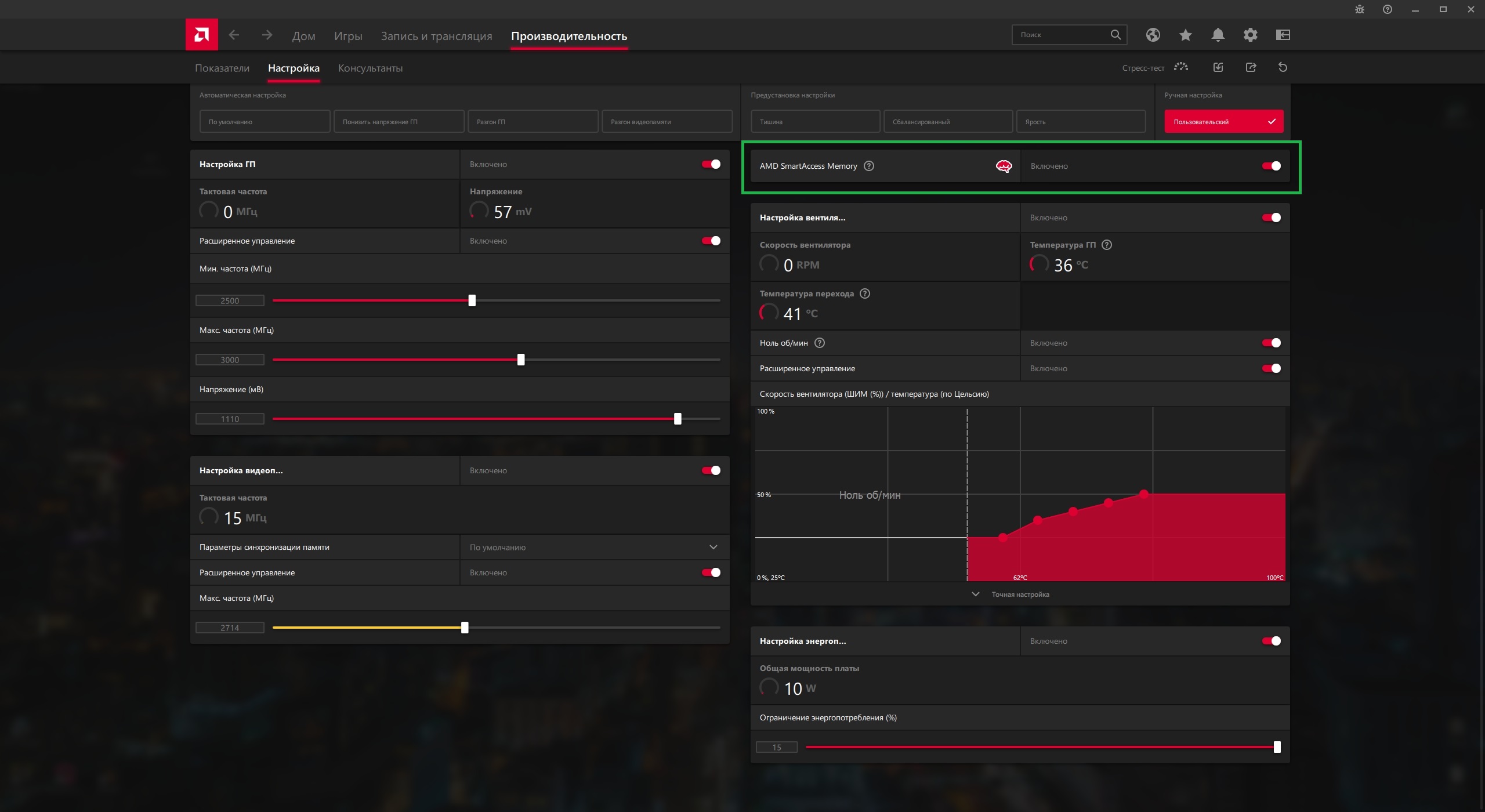Click the help icon next to AMD SmartAccess Memory
This screenshot has height=812, width=1485.
click(868, 166)
